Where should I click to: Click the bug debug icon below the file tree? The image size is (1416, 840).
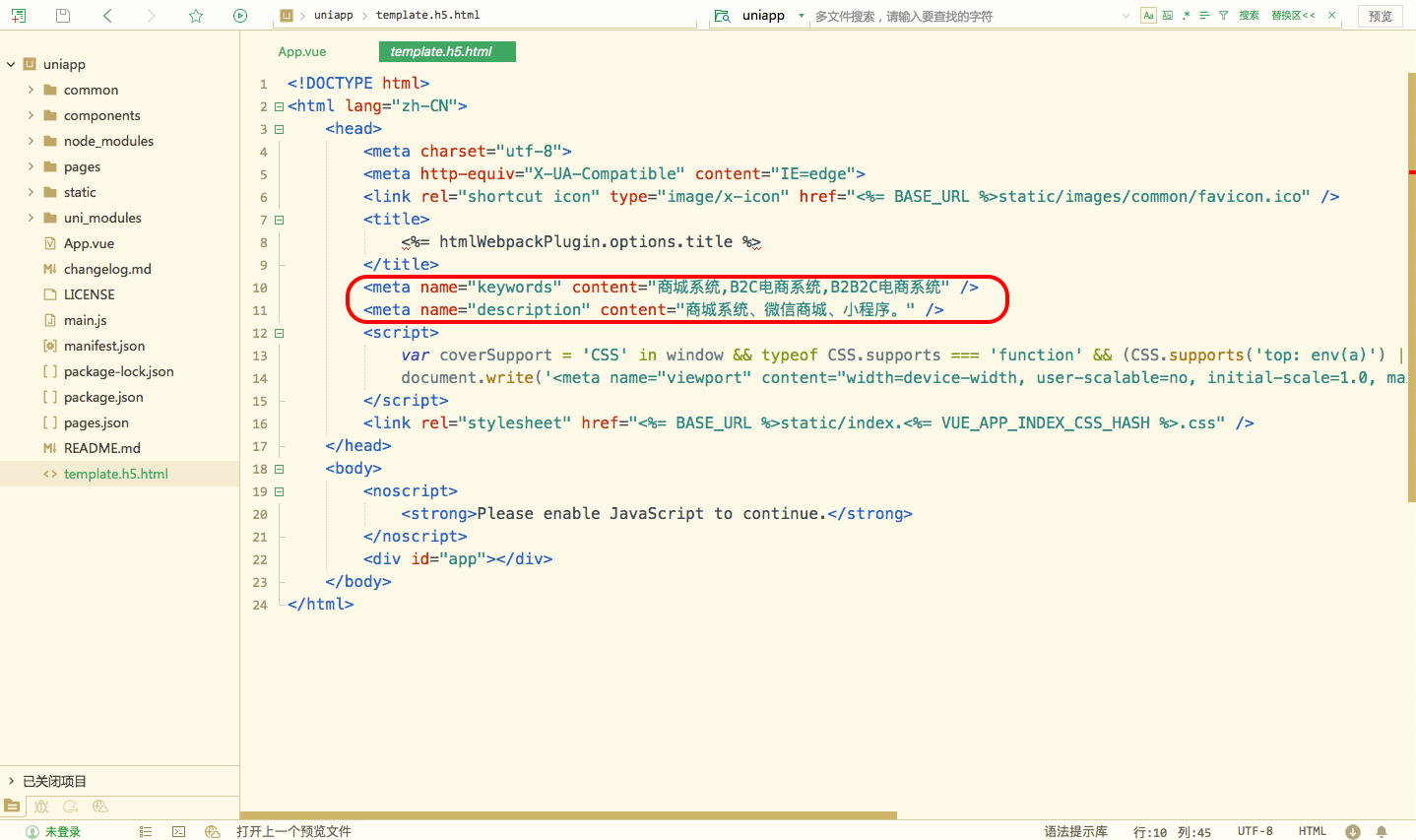[x=41, y=807]
